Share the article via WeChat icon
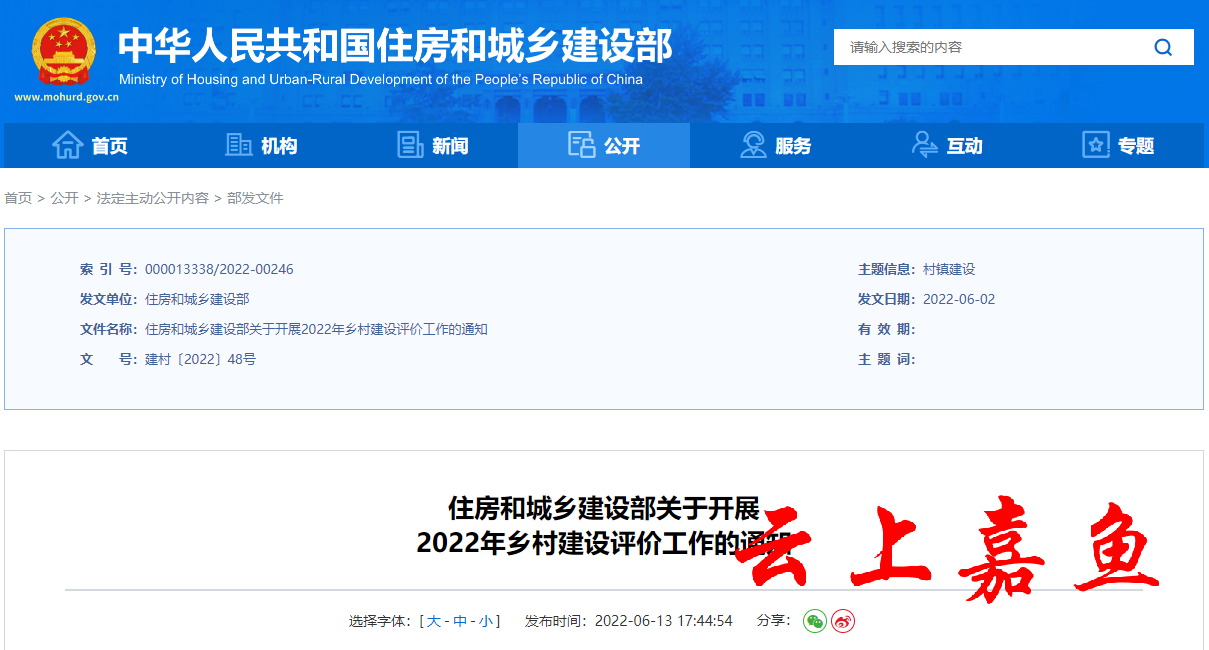Screen dimensions: 1209x650 [x=815, y=621]
